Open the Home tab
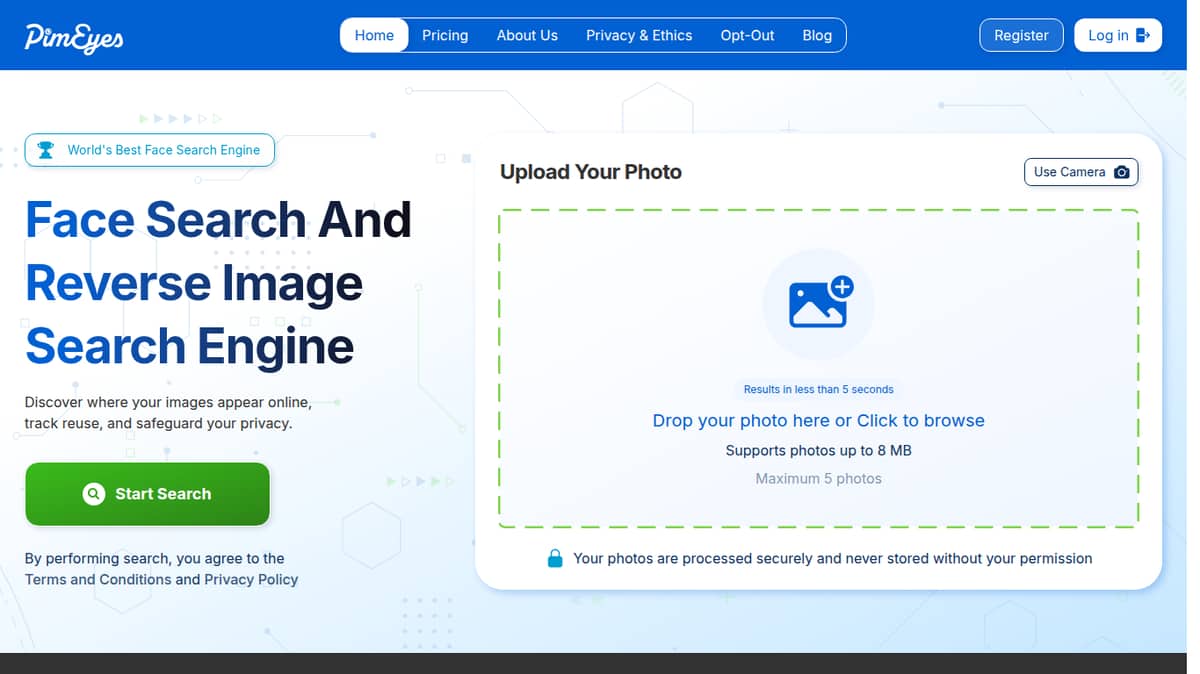This screenshot has height=674, width=1200. tap(374, 35)
